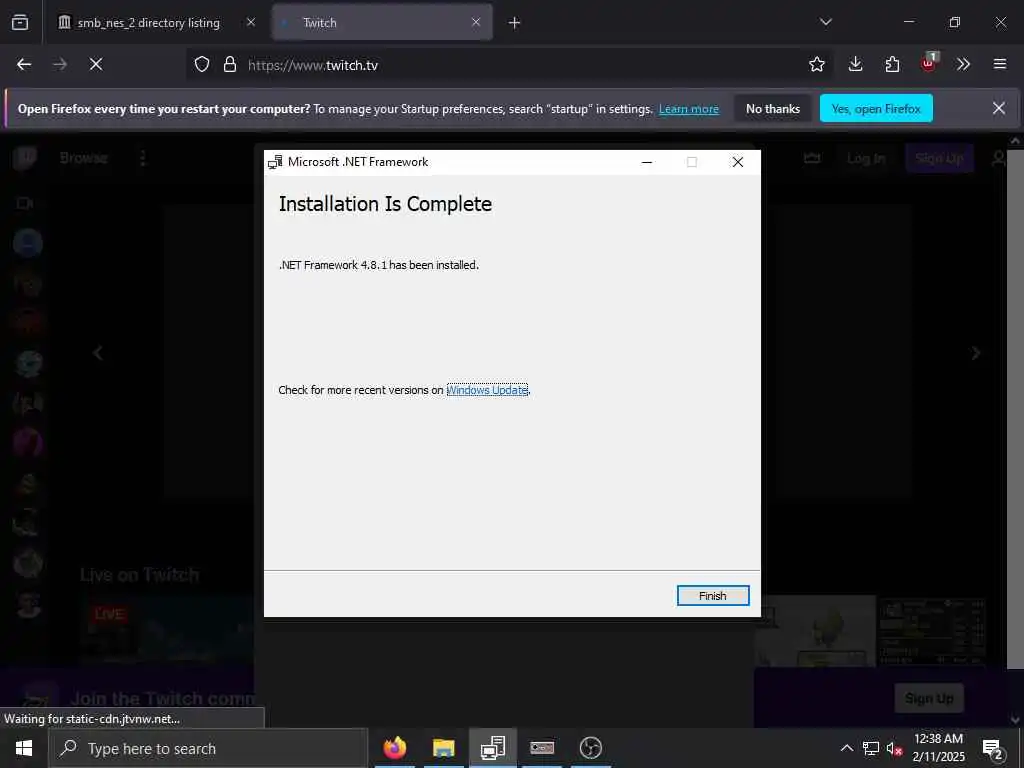Open the notification center icon

(993, 748)
